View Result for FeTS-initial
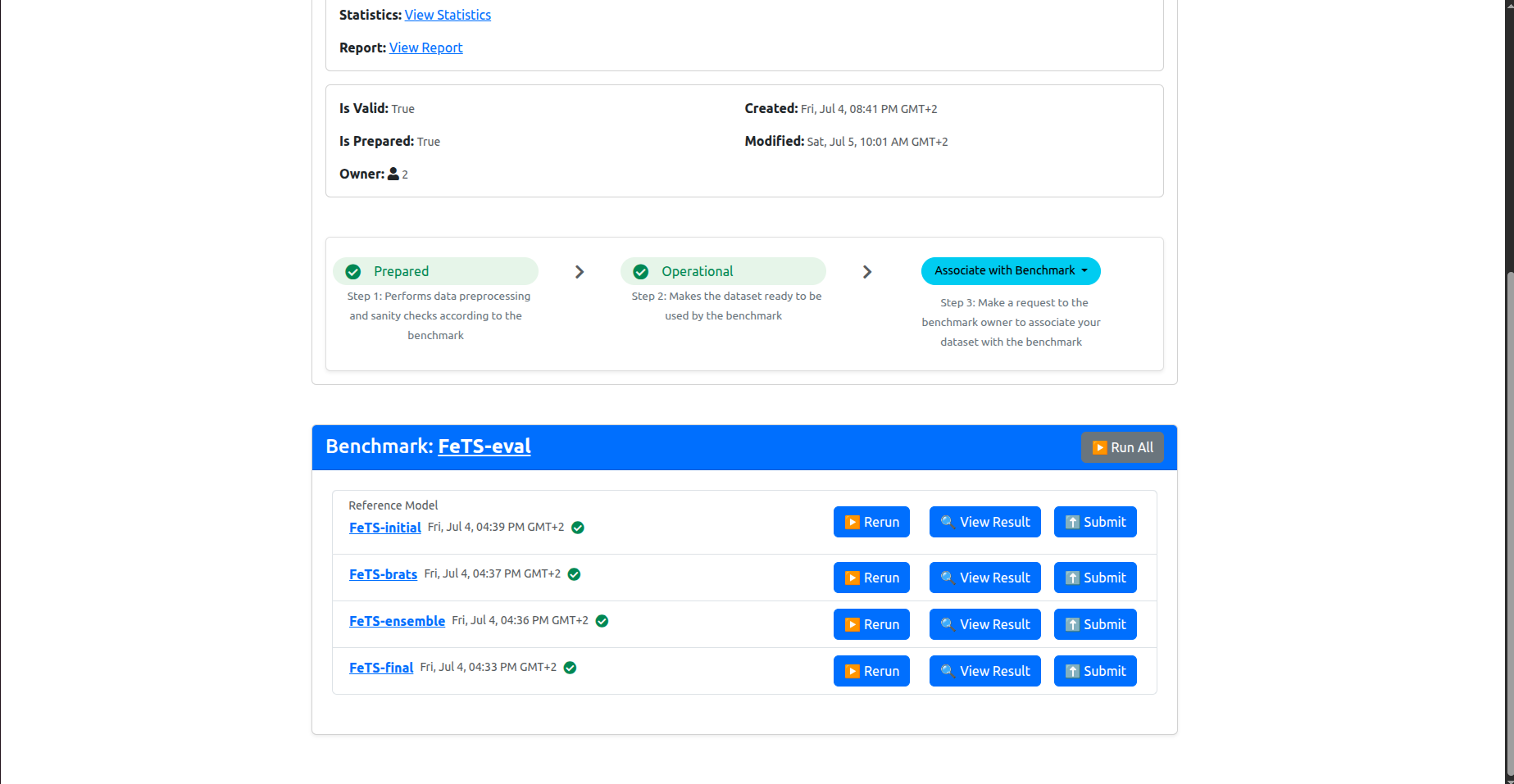Screen dimensions: 1514x784 984,522
